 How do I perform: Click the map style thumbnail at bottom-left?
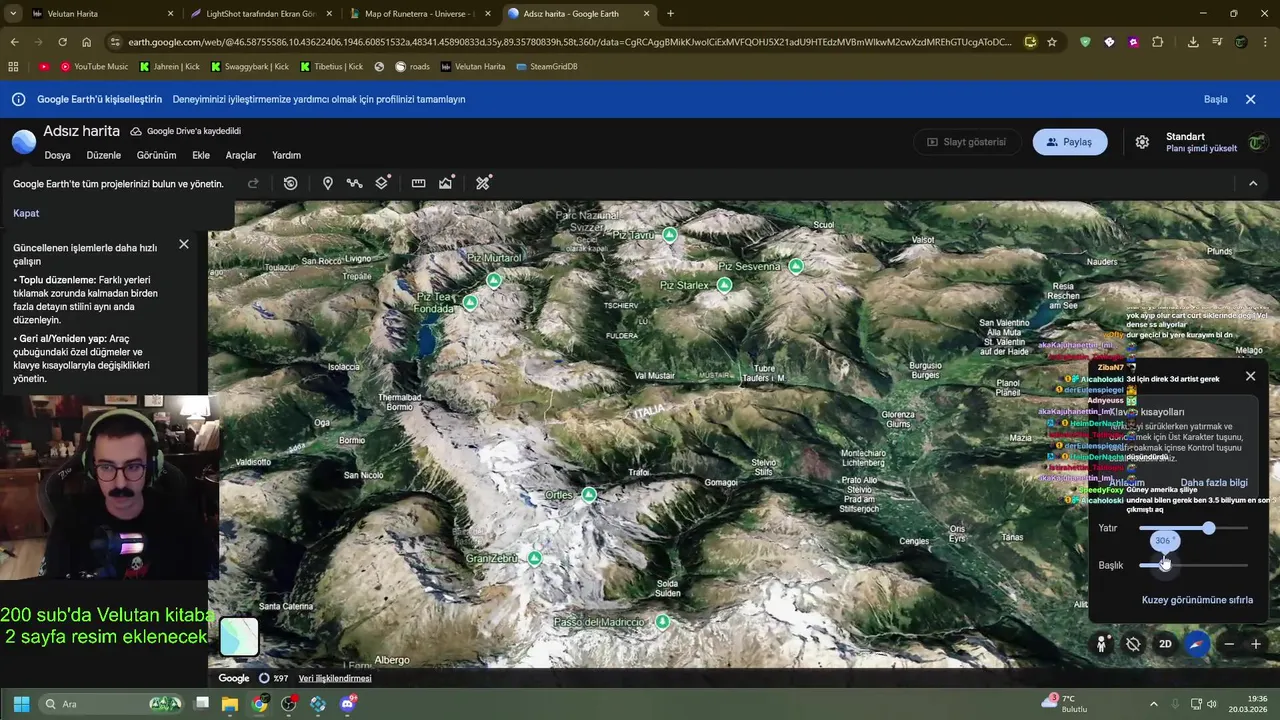[x=239, y=637]
